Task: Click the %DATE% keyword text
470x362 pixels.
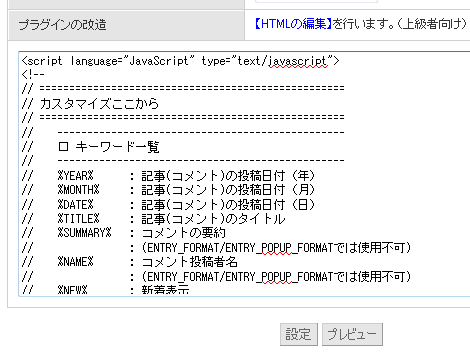Action: point(75,204)
